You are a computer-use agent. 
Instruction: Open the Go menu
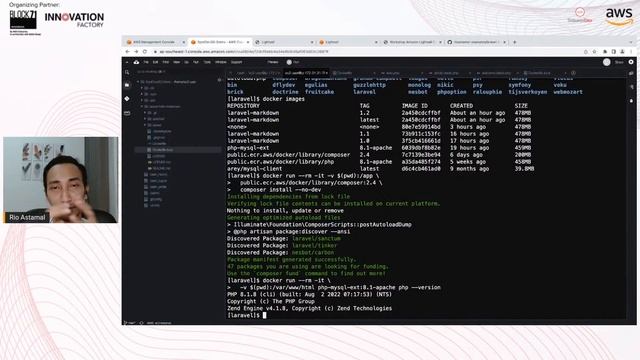[187, 62]
